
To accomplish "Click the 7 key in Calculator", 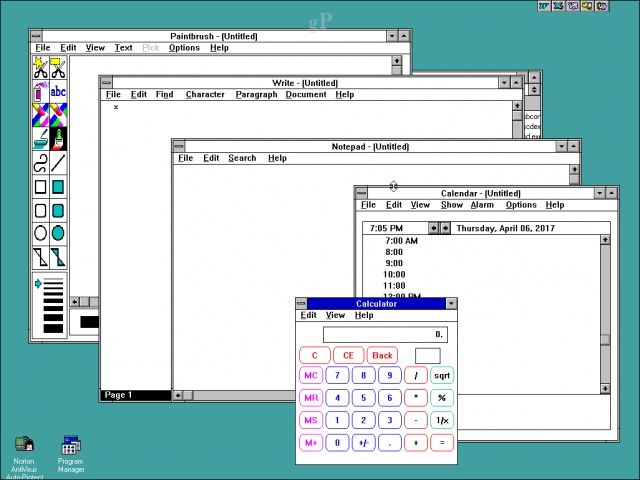I will (337, 376).
